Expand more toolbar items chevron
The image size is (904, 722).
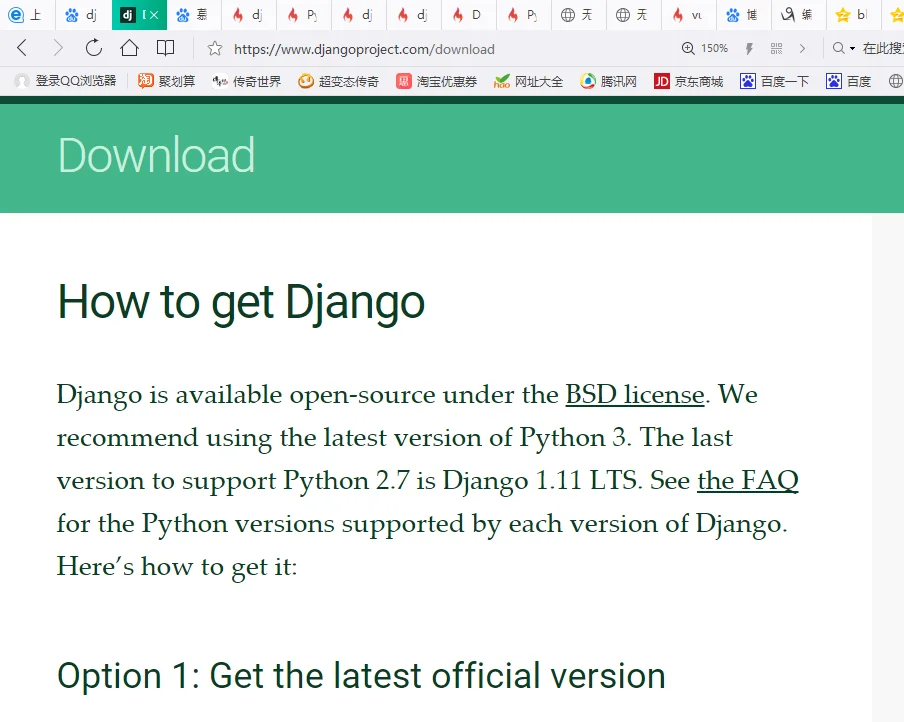tap(802, 48)
